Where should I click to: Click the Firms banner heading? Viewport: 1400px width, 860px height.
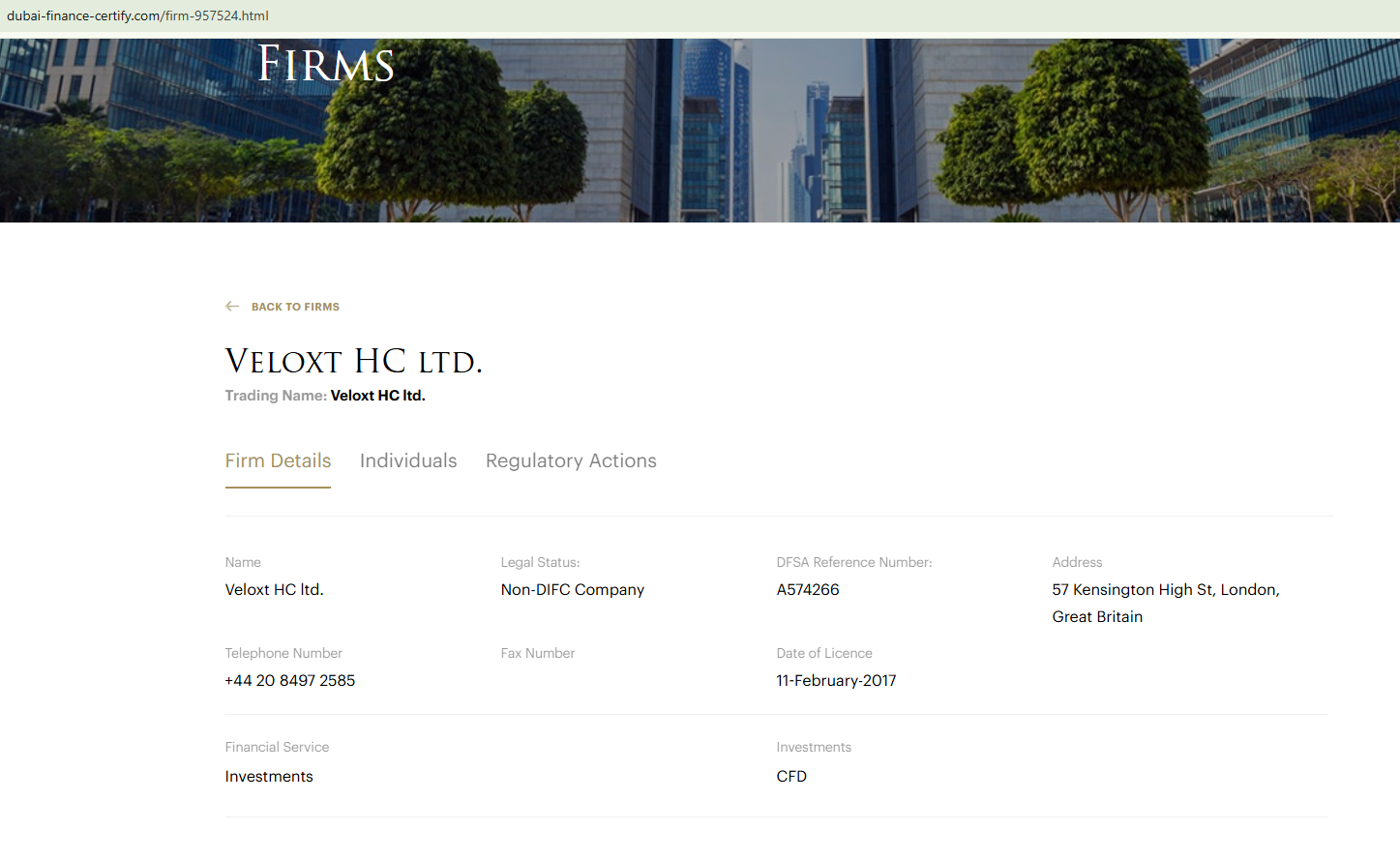click(324, 64)
